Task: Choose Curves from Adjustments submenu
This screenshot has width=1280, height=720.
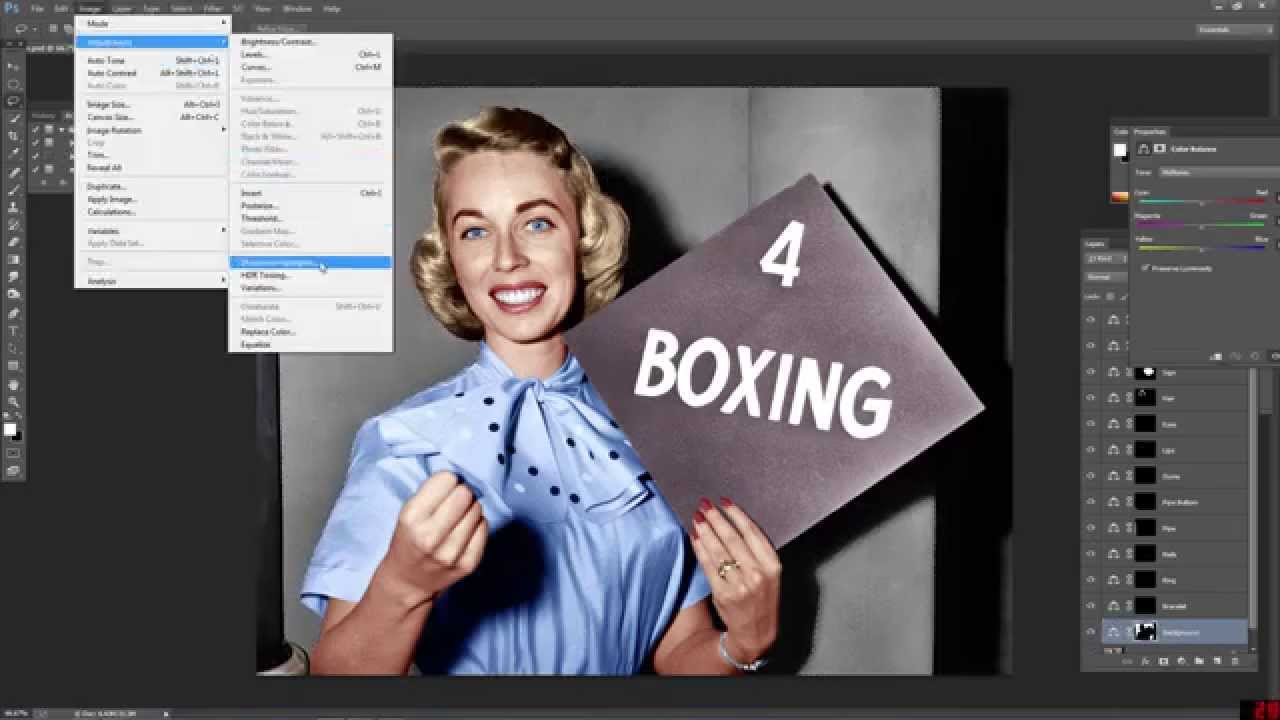Action: 310,67
